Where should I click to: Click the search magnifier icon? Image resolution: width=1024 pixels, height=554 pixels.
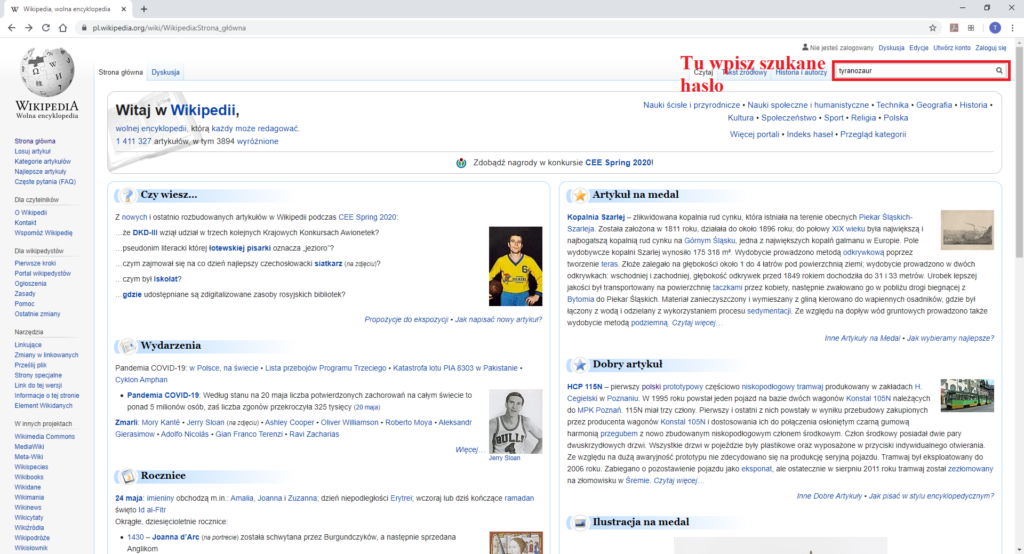point(999,71)
